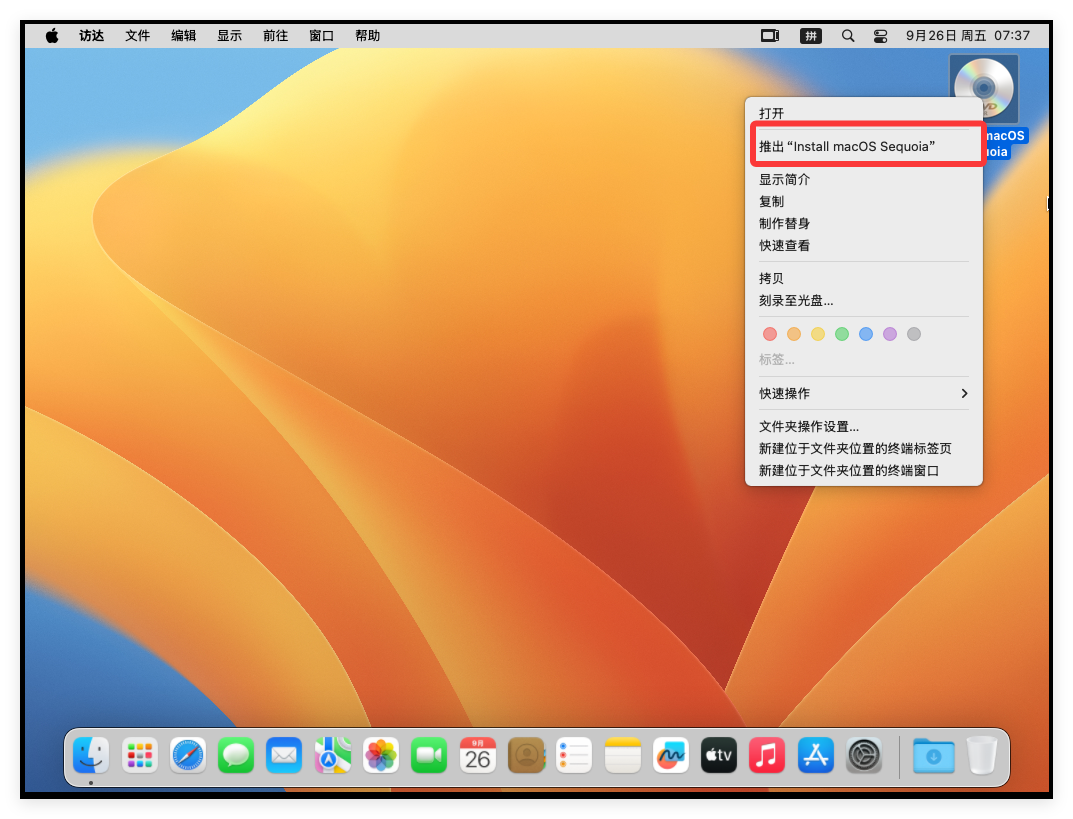Apply the blue tag color

pyautogui.click(x=866, y=334)
